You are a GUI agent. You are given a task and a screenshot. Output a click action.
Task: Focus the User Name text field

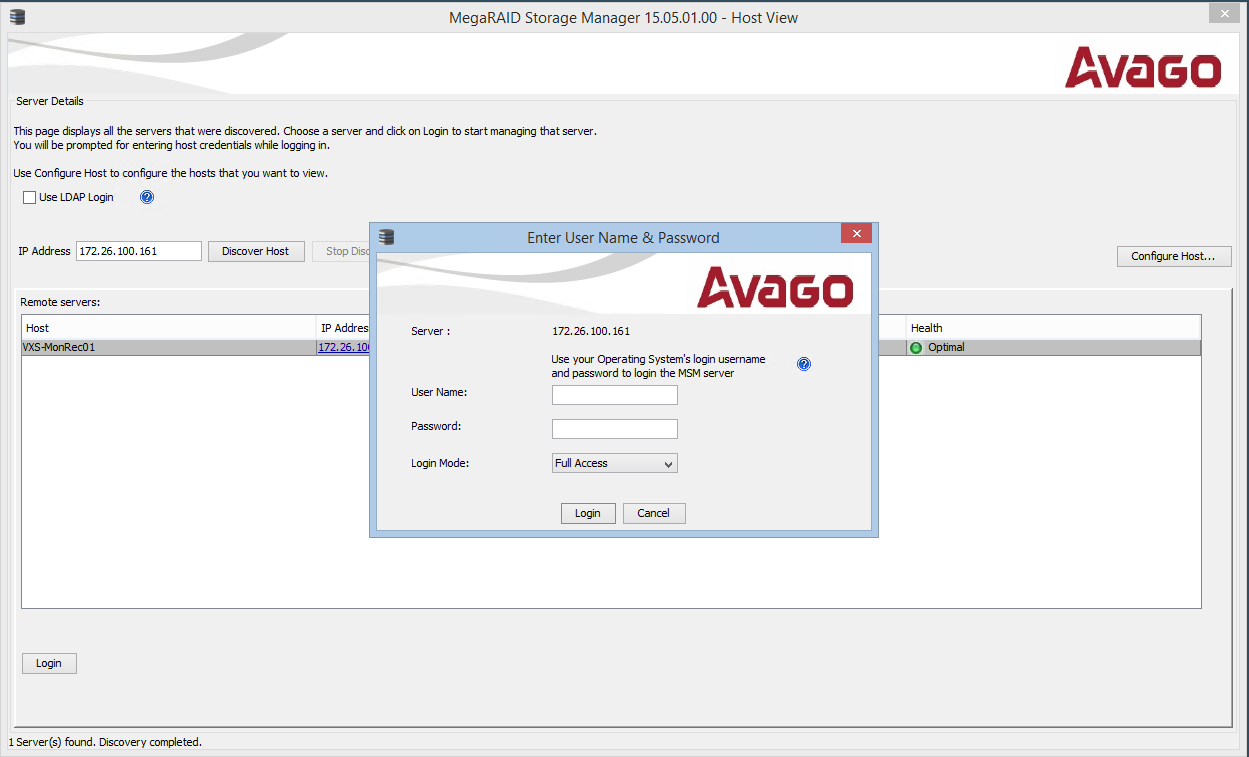(x=614, y=395)
